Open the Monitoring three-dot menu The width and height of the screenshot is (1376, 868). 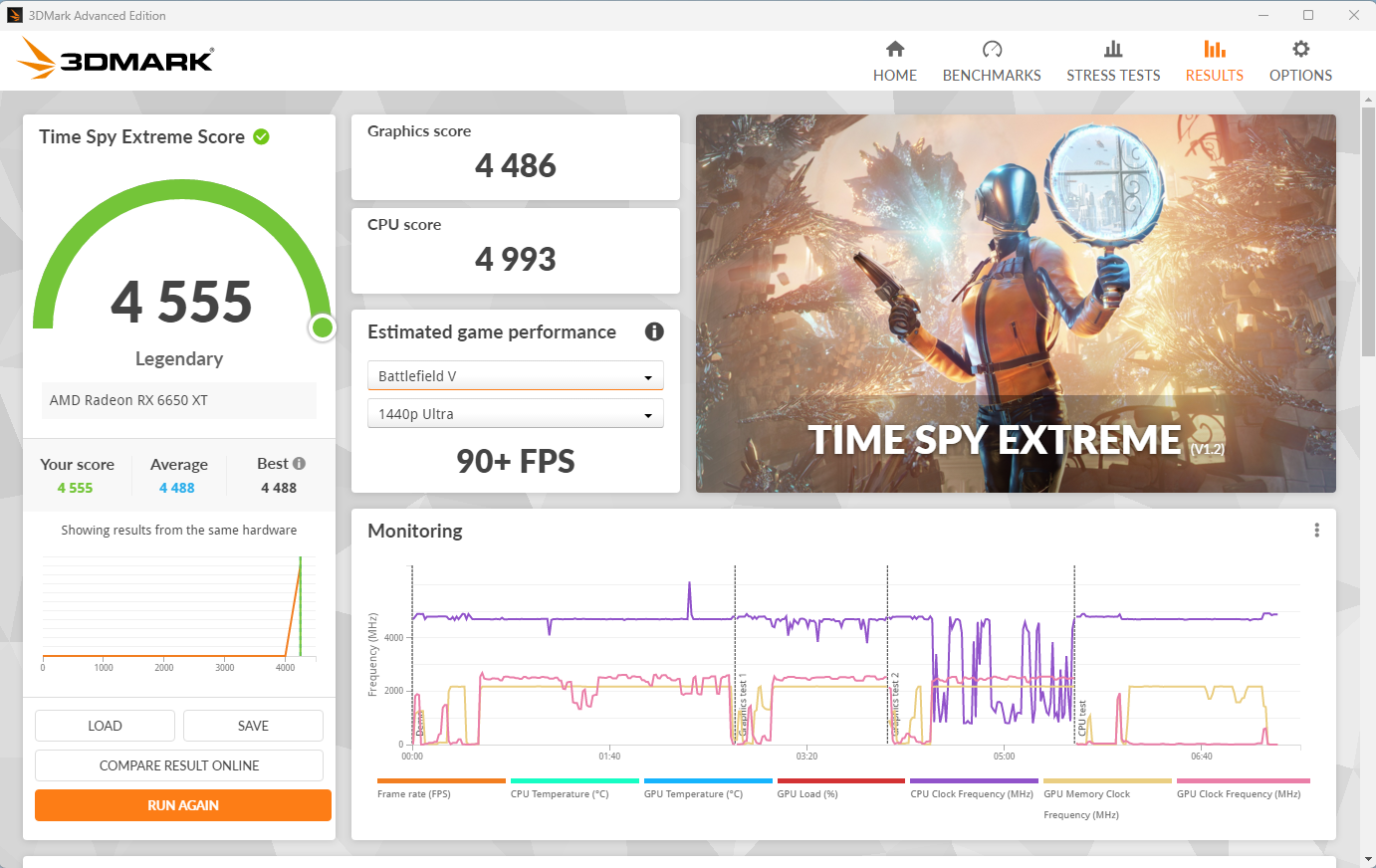click(1316, 531)
